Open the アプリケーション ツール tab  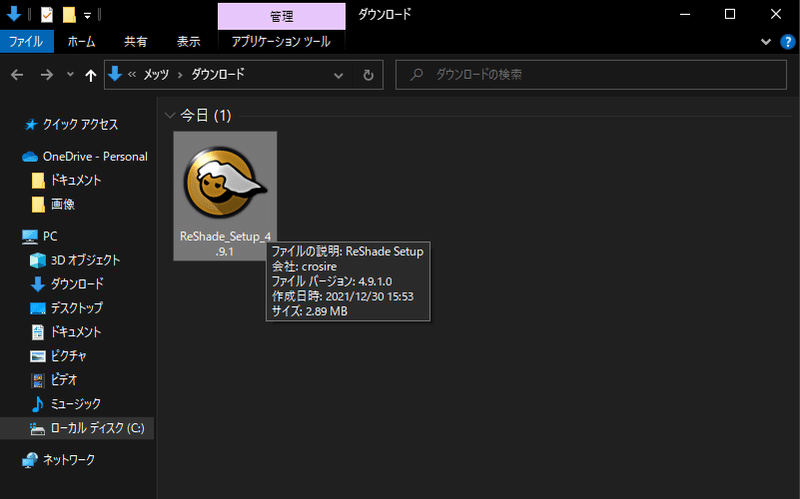(281, 41)
